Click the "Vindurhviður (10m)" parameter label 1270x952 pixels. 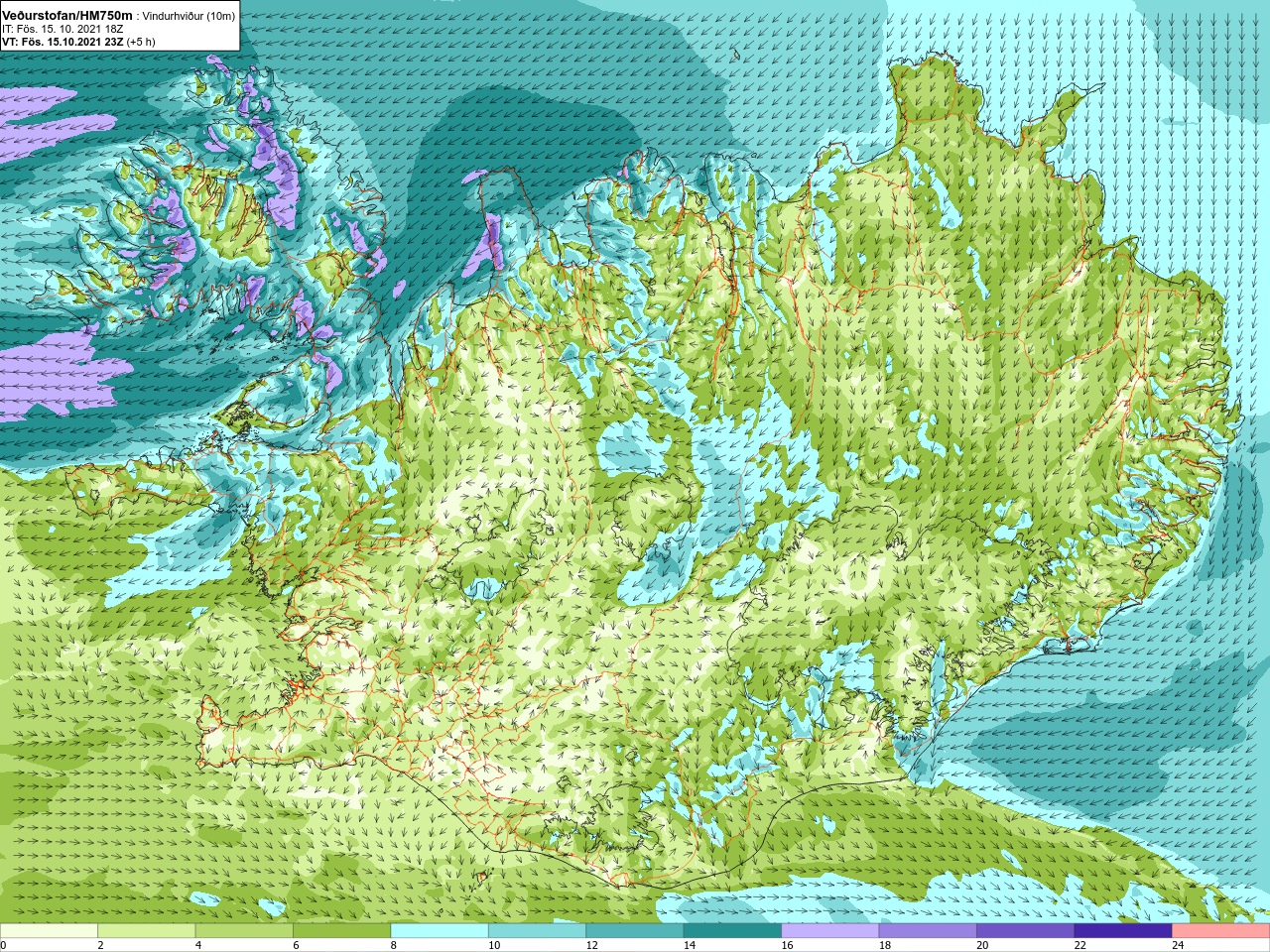click(189, 16)
